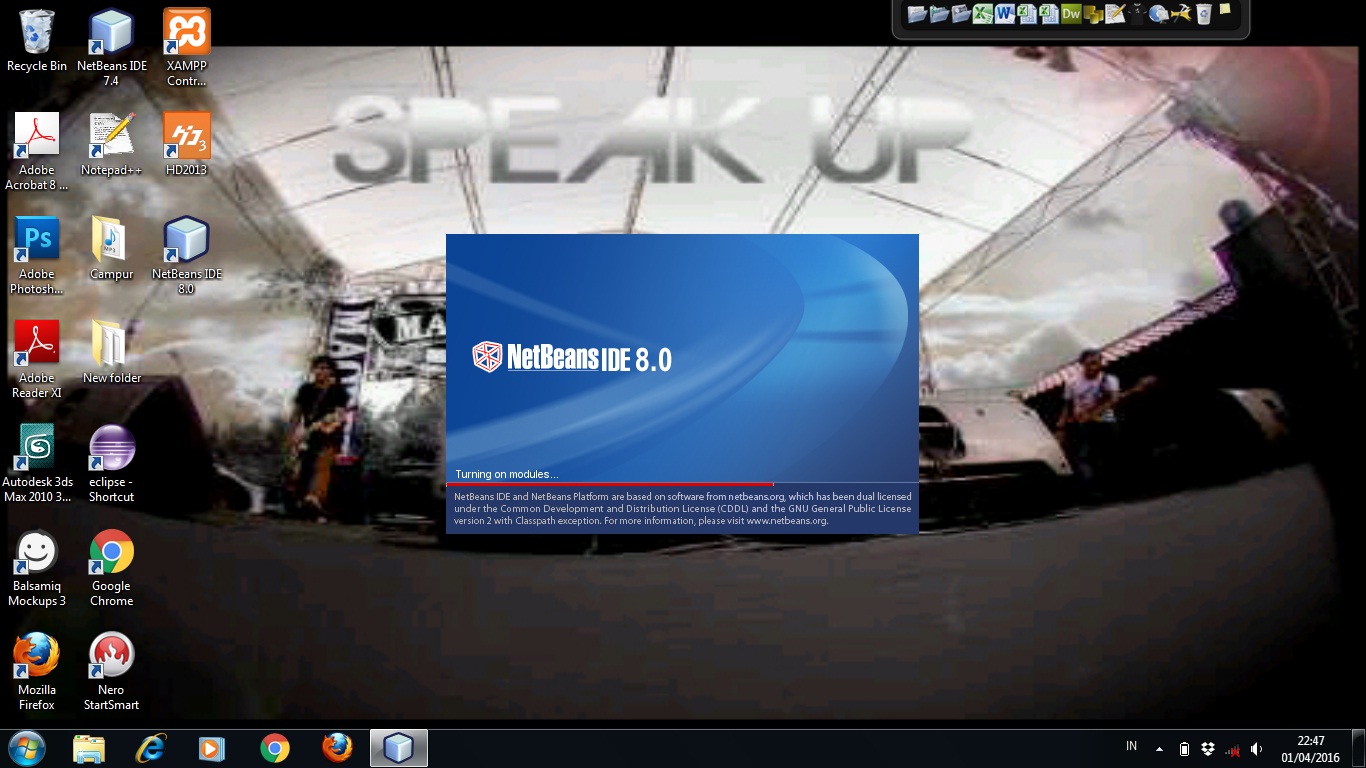The width and height of the screenshot is (1366, 768).
Task: Click the Adobe Reader XI desktop icon
Action: pyautogui.click(x=37, y=359)
